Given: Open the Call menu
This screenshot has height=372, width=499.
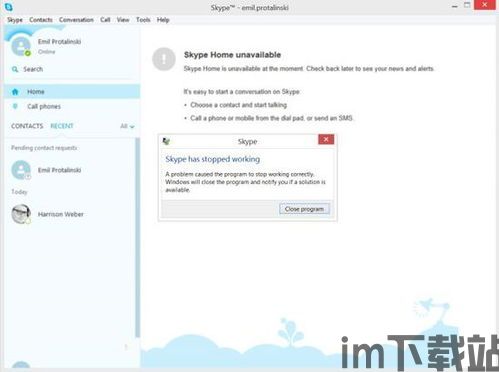Looking at the screenshot, I should pyautogui.click(x=105, y=20).
